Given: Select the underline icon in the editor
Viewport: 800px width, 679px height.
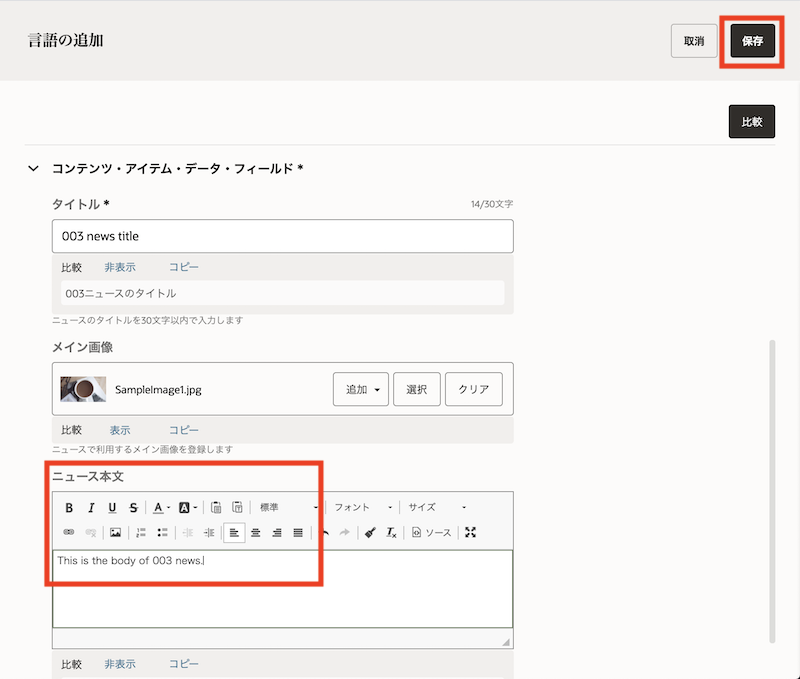Looking at the screenshot, I should [x=112, y=507].
